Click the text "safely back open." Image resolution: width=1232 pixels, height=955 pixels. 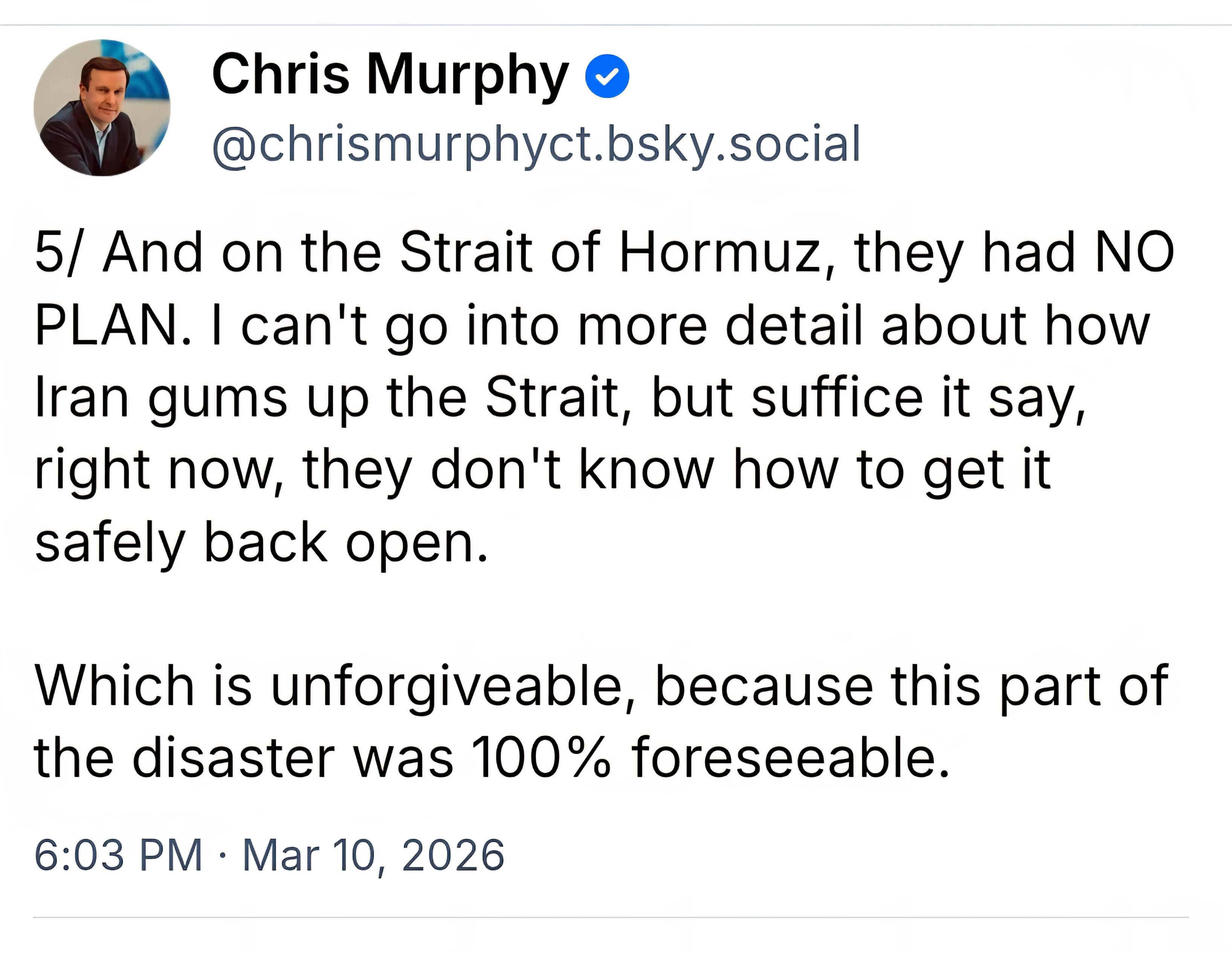coord(261,542)
